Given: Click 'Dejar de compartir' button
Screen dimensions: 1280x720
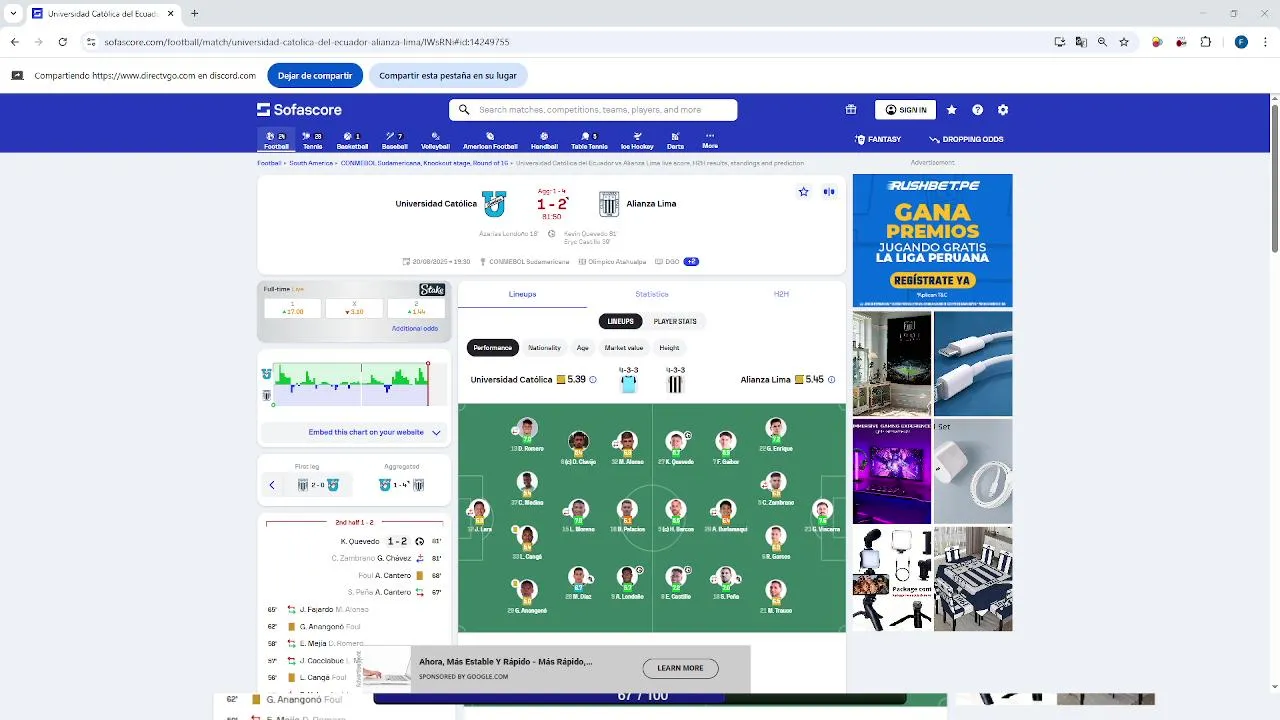Looking at the screenshot, I should click(x=315, y=76).
